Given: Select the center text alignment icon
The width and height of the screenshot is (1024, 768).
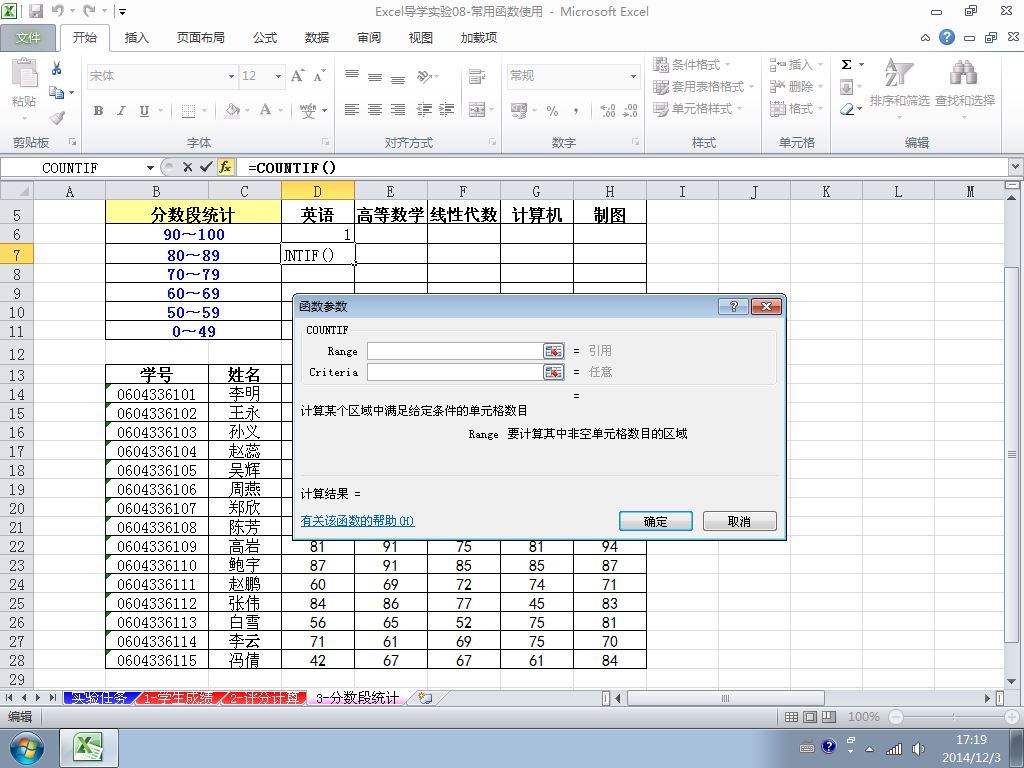Looking at the screenshot, I should click(375, 110).
